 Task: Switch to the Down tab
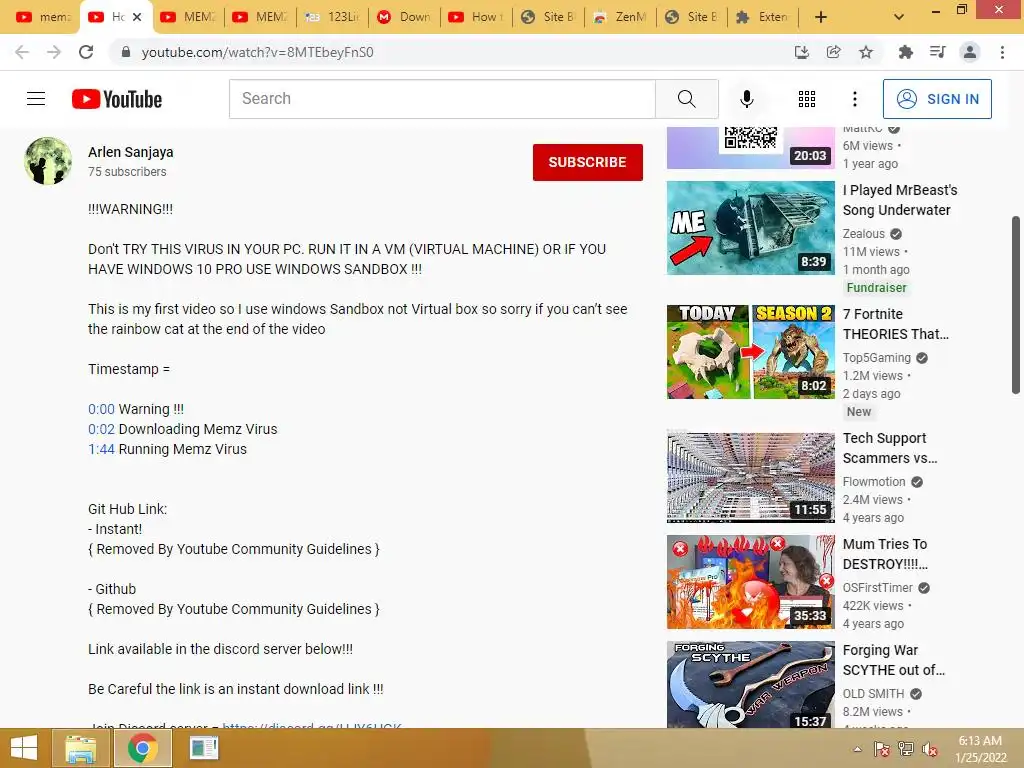[x=404, y=17]
